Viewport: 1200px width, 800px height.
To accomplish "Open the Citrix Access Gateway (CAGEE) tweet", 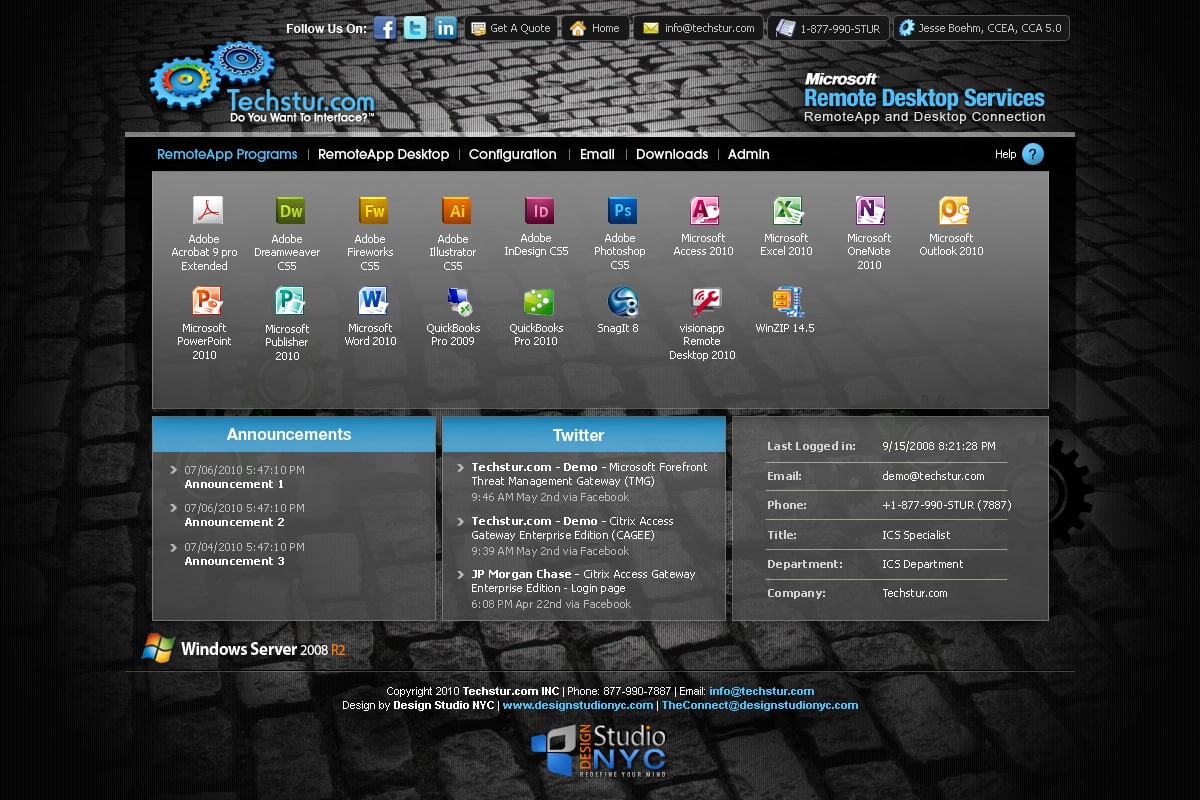I will tap(573, 528).
